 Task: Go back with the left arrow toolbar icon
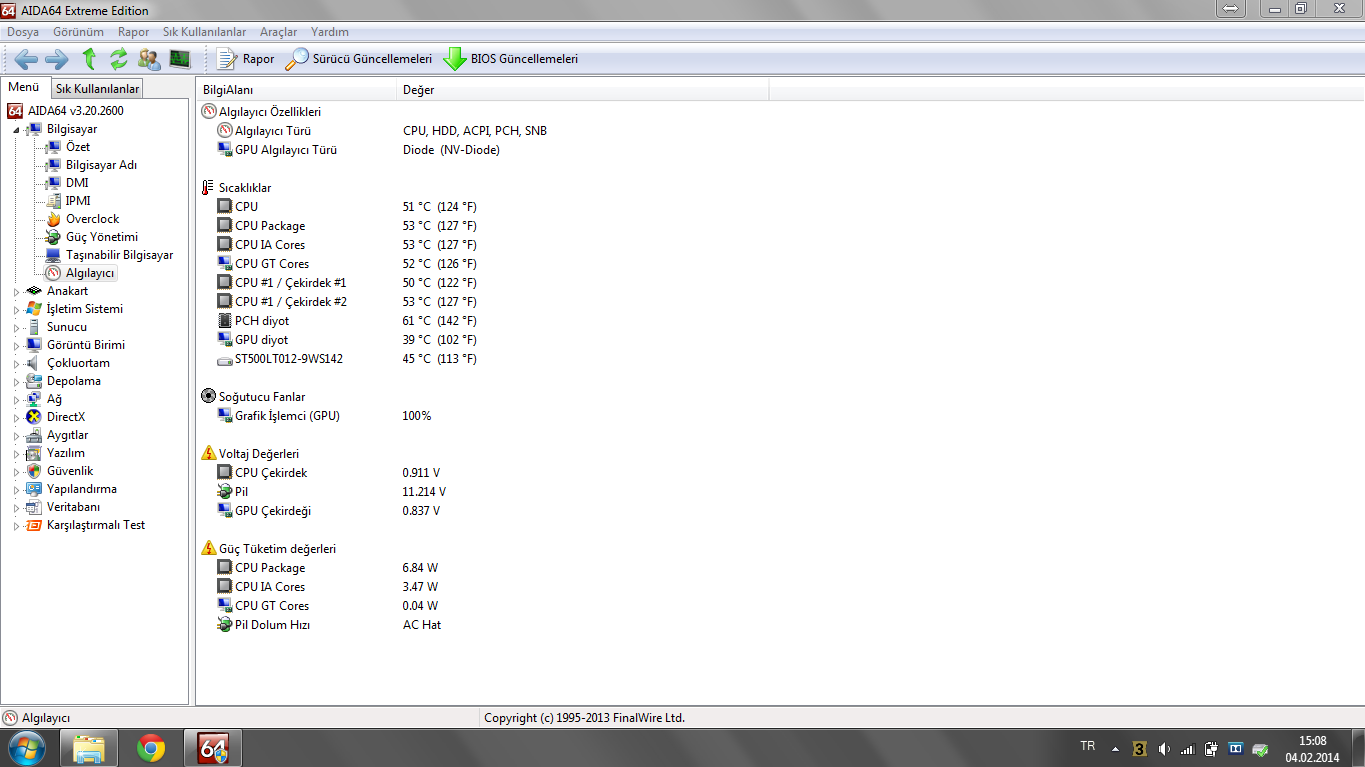tap(26, 59)
